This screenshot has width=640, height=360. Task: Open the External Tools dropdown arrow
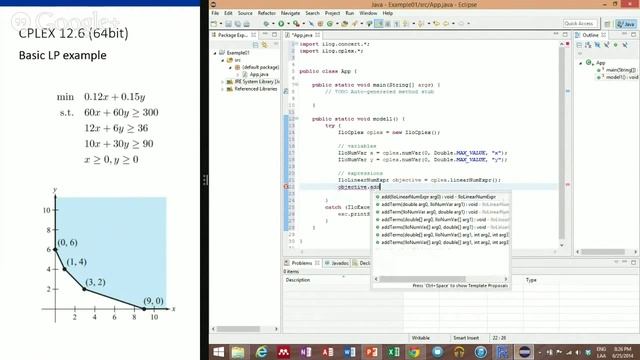pos(304,24)
